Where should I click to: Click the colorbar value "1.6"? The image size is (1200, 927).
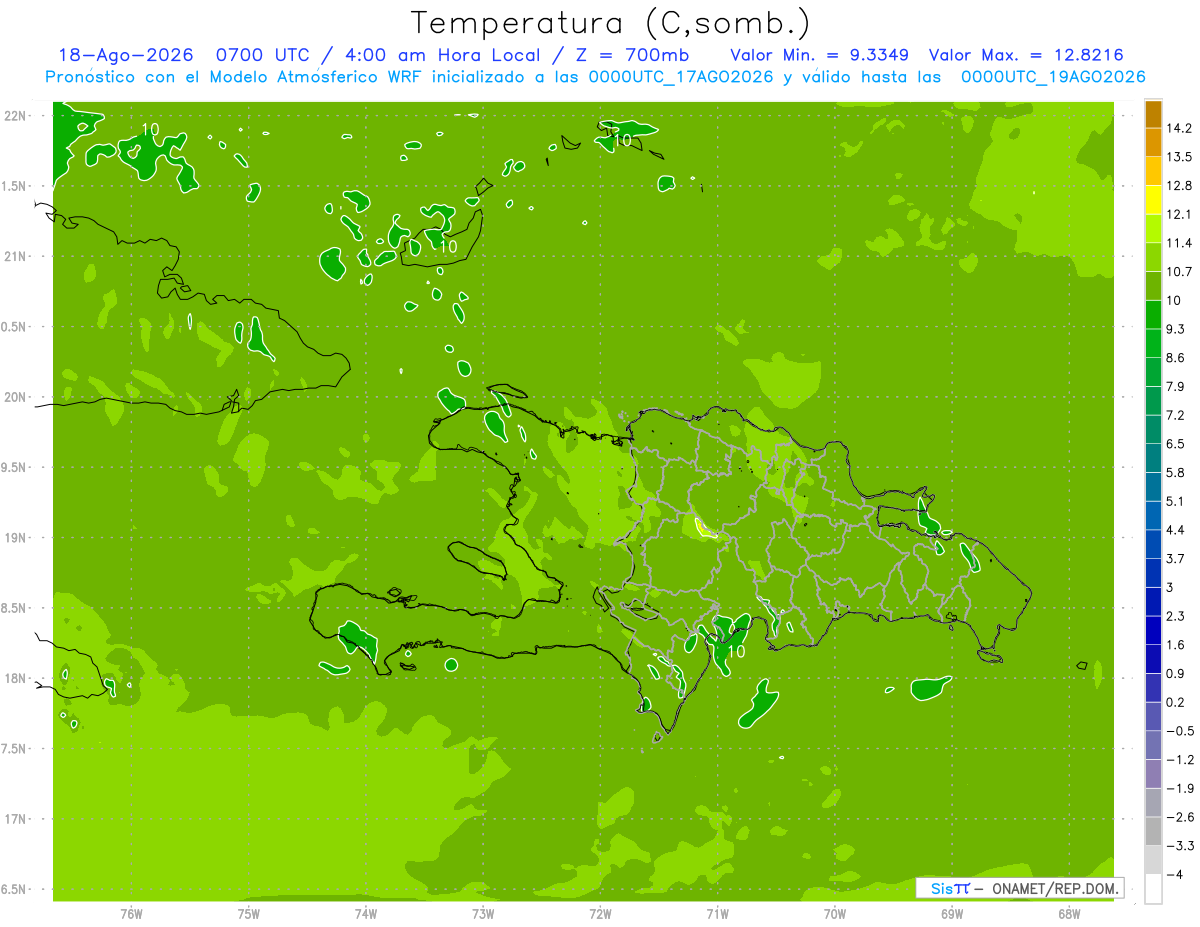pyautogui.click(x=1176, y=645)
